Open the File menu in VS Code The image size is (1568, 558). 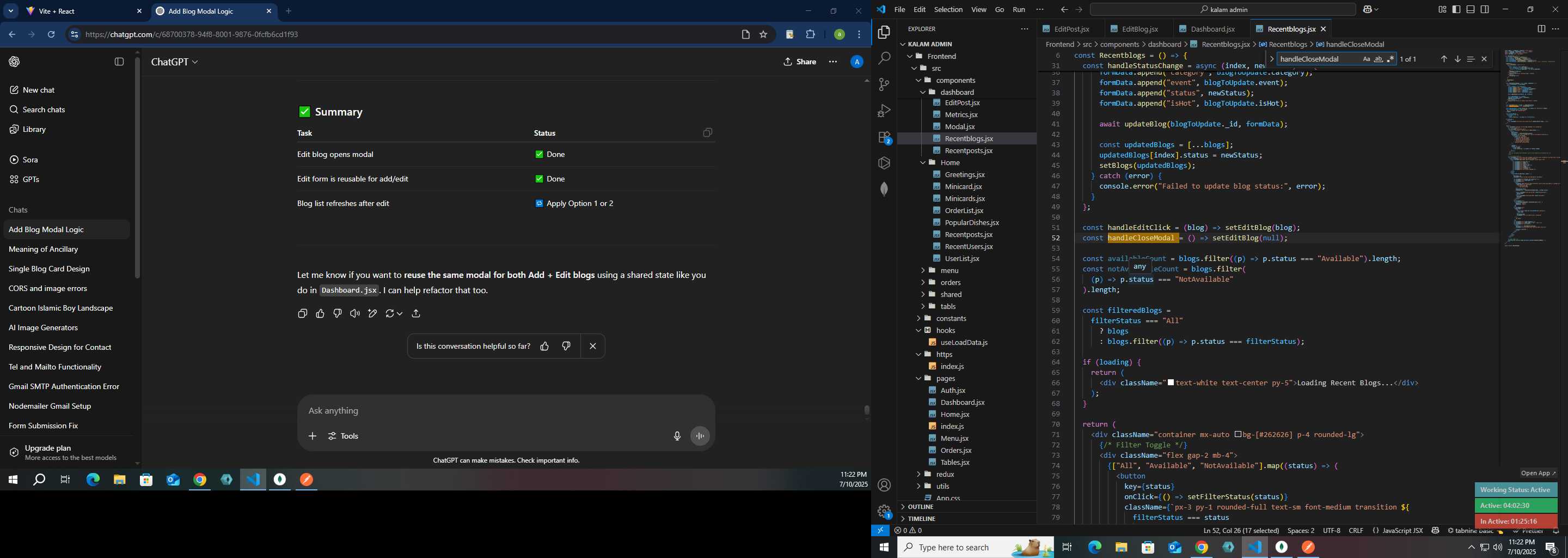(x=899, y=10)
